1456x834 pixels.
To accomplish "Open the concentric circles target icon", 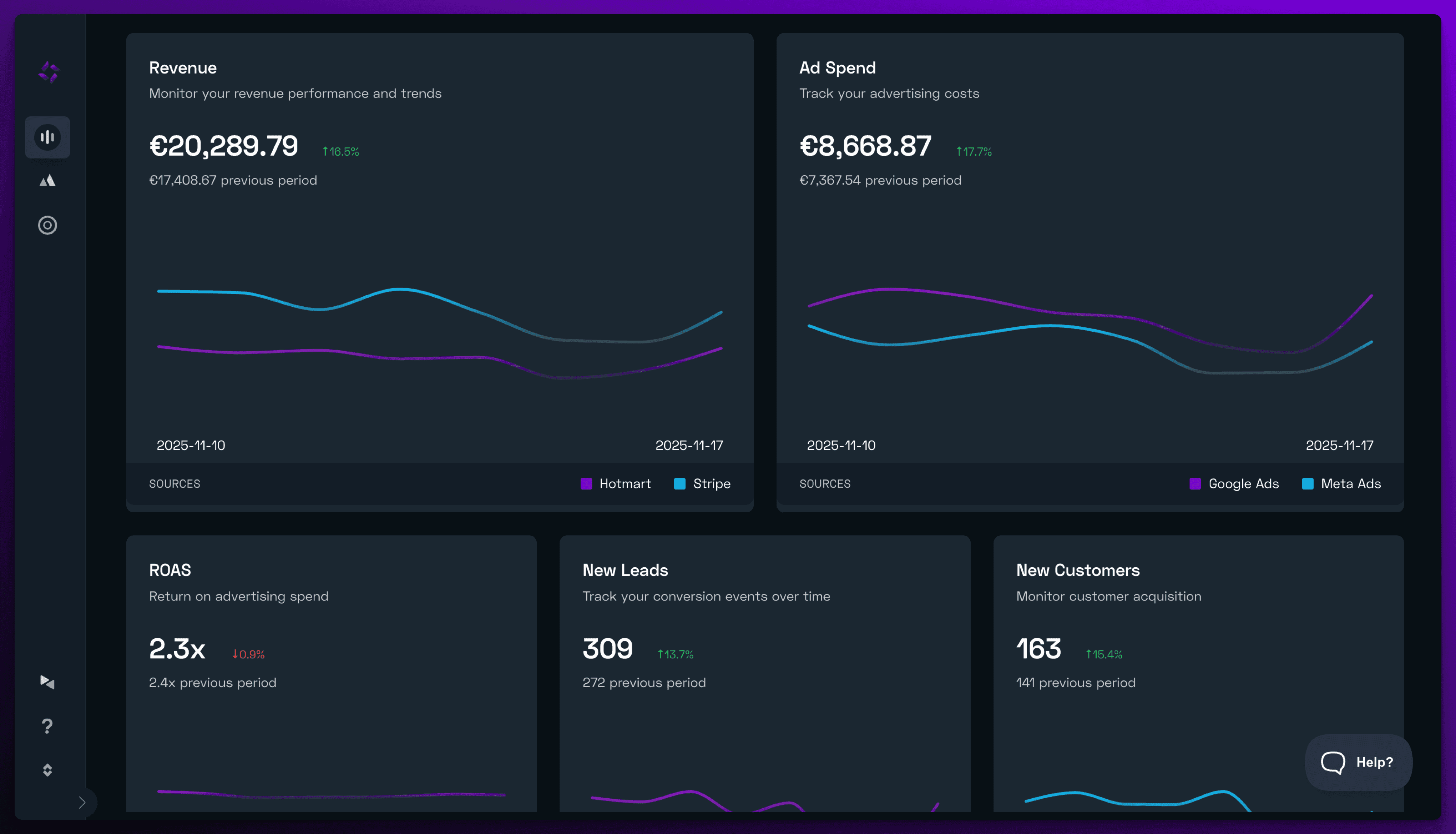I will point(47,225).
